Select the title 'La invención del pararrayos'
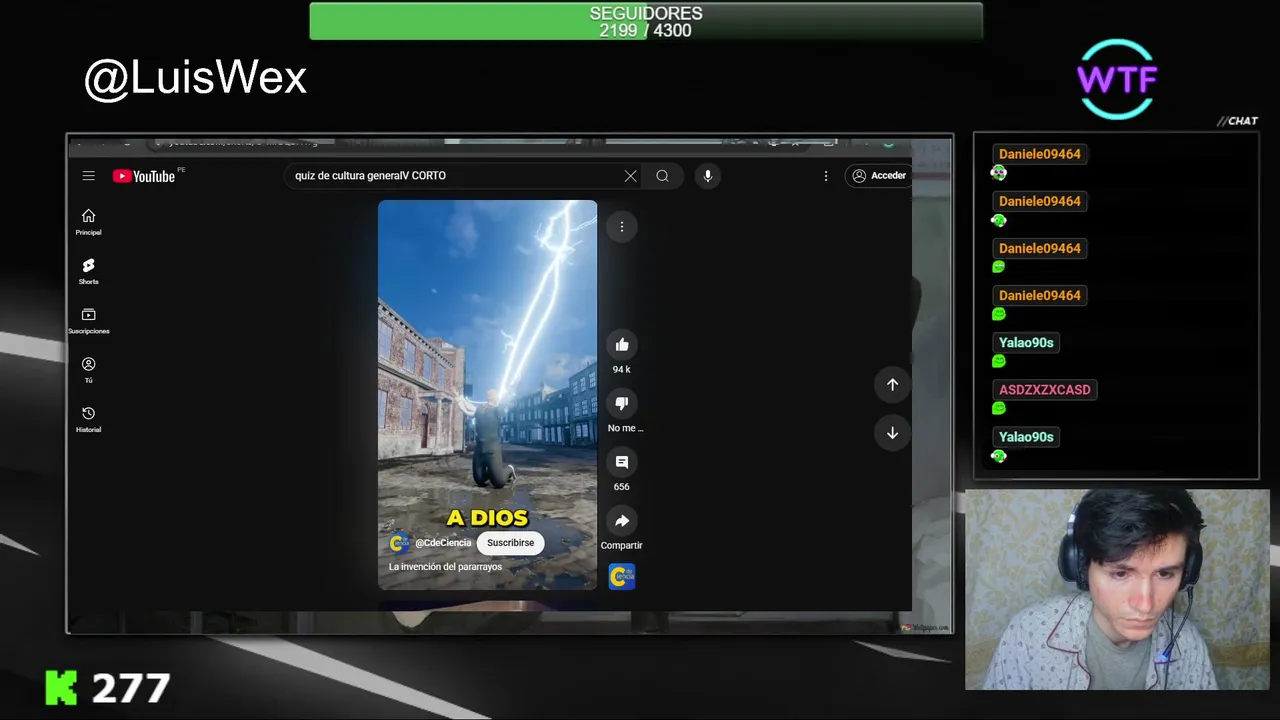The image size is (1280, 720). 445,567
